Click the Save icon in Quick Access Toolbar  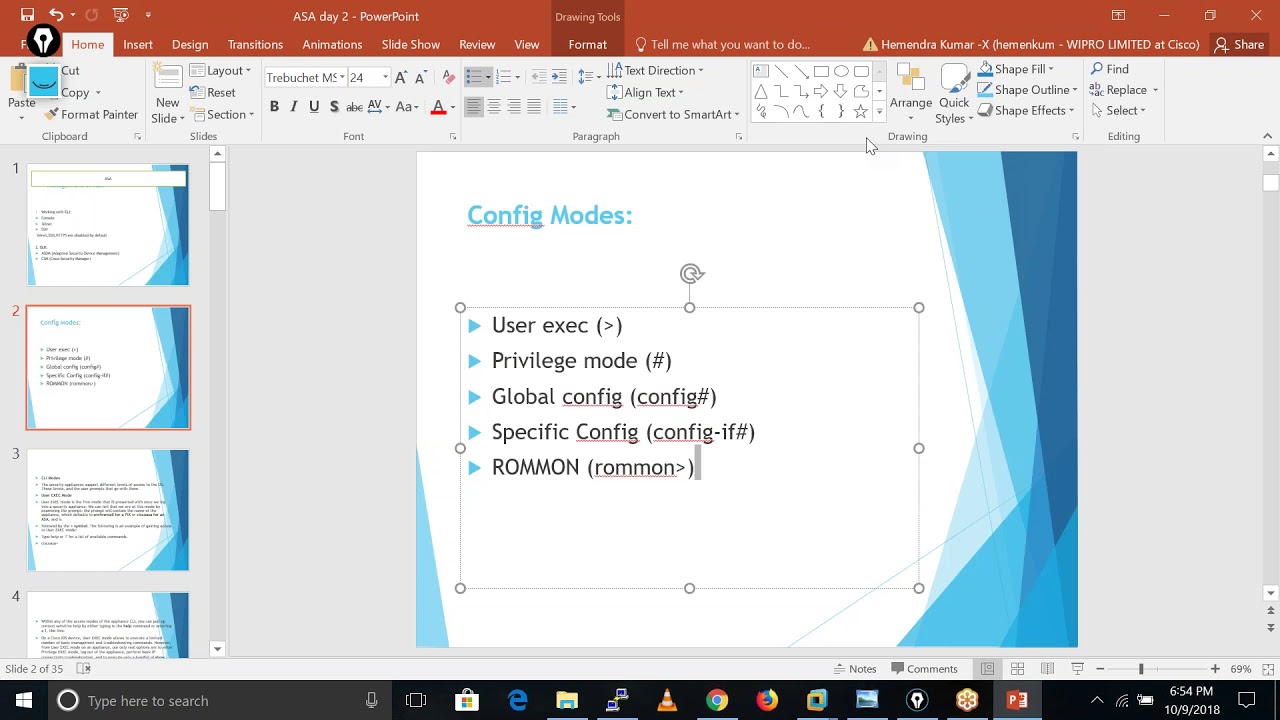pyautogui.click(x=27, y=15)
